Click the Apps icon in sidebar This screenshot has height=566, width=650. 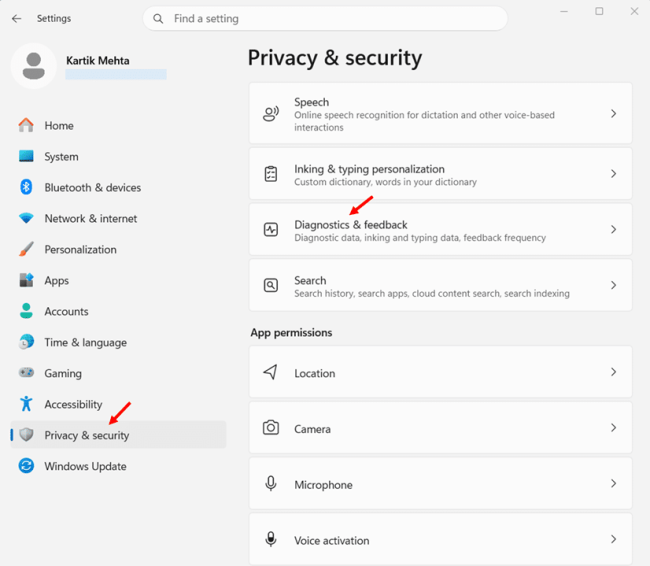[26, 280]
